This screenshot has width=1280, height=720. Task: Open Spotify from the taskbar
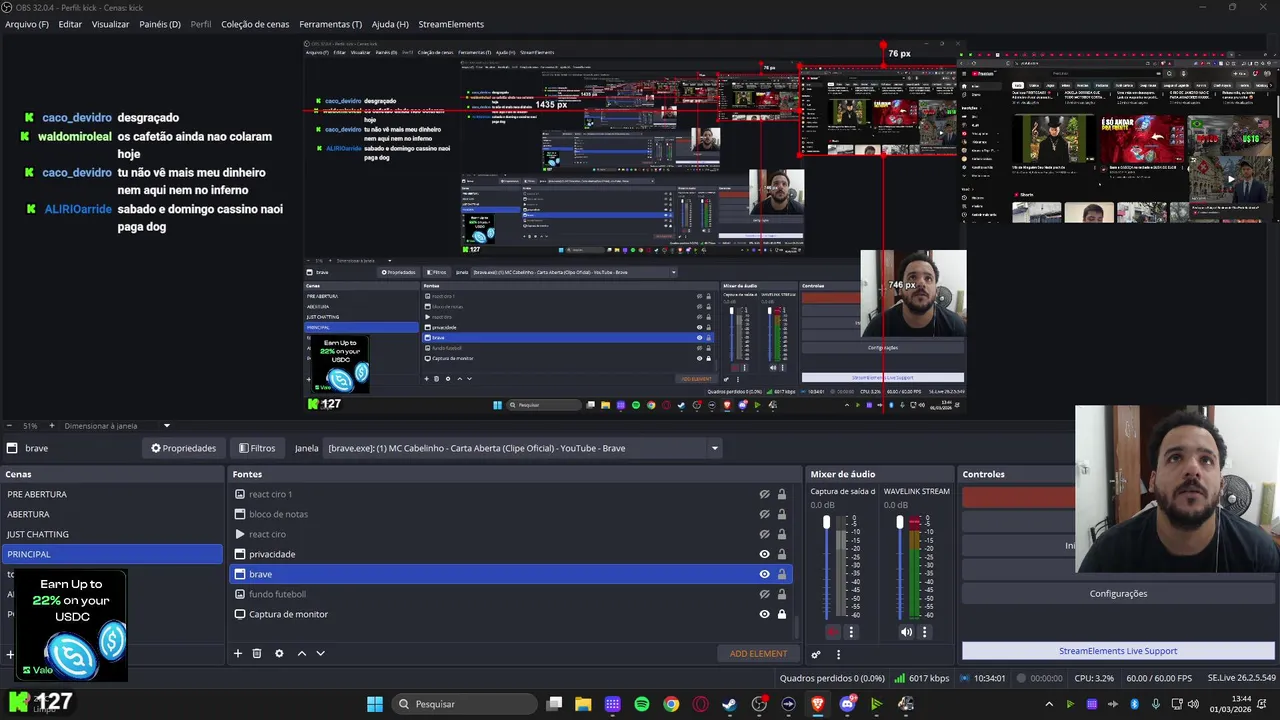click(642, 704)
